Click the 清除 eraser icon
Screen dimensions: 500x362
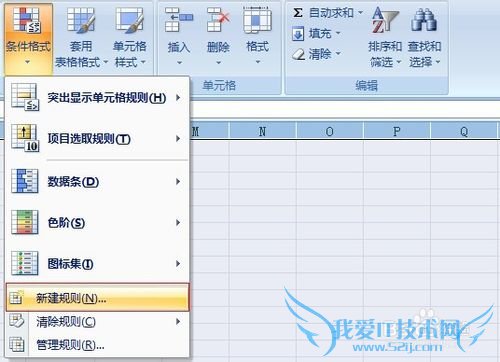click(298, 54)
